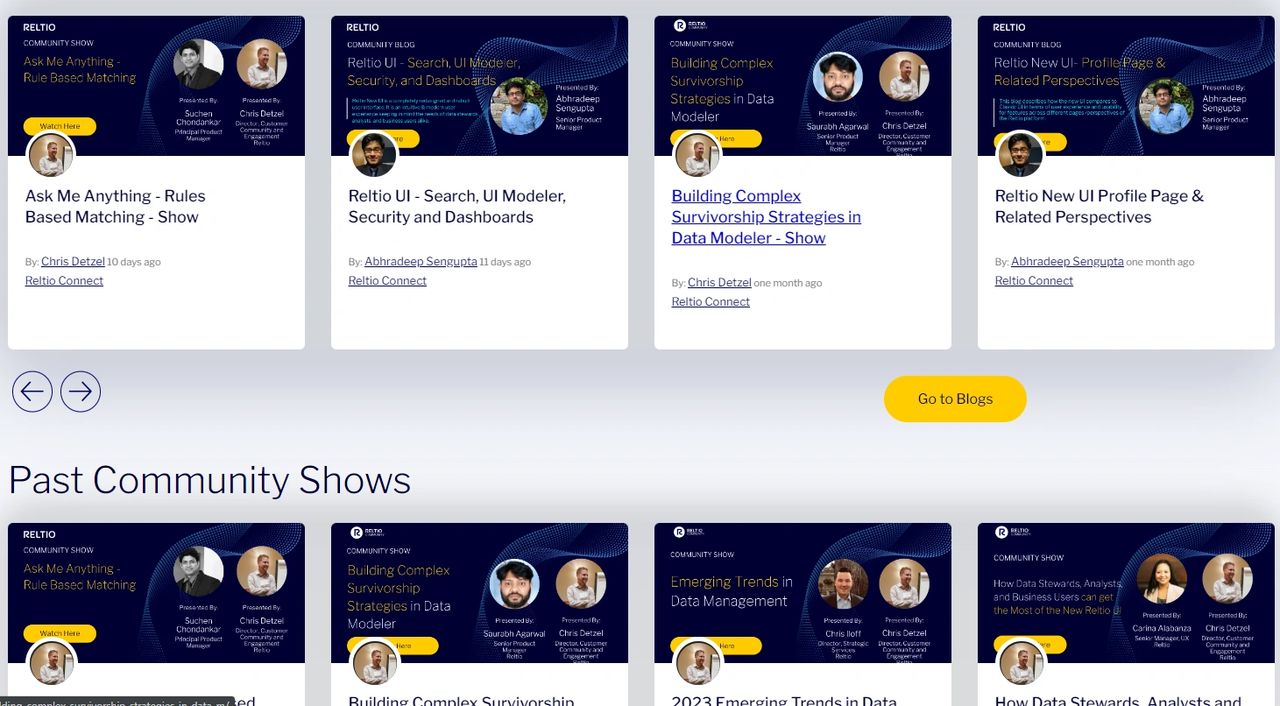The width and height of the screenshot is (1280, 706).
Task: Click Abhradeep Sengupta author link on Reltio UI Search card
Action: pos(421,262)
